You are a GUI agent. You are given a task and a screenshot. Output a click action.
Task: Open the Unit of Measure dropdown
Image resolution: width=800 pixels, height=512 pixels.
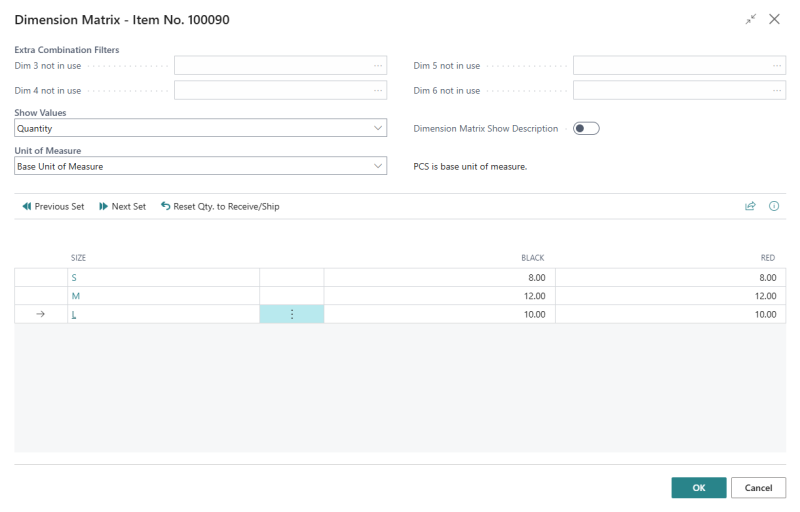click(378, 166)
